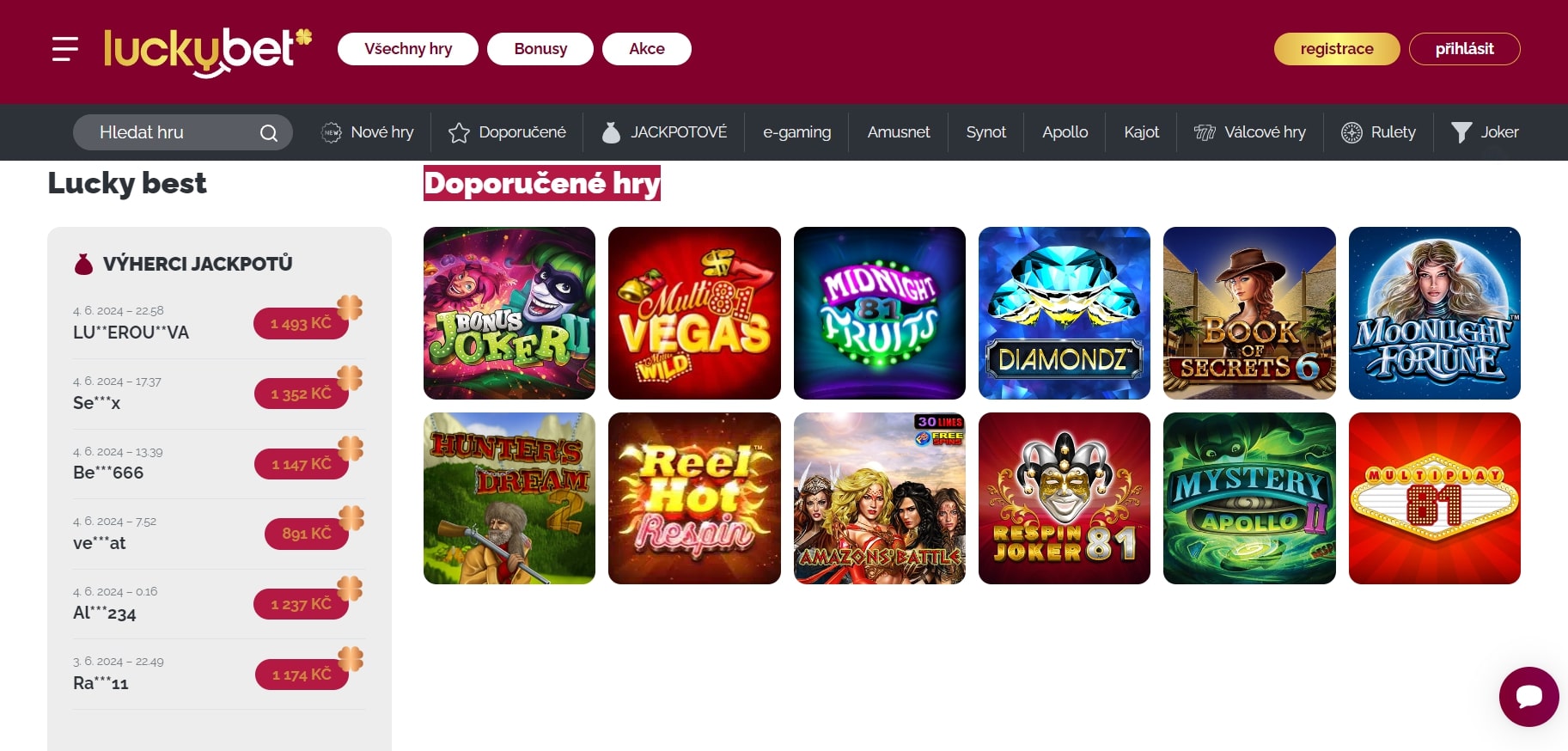The height and width of the screenshot is (751, 1568).
Task: Click the Joker filter icon
Action: click(x=1461, y=132)
